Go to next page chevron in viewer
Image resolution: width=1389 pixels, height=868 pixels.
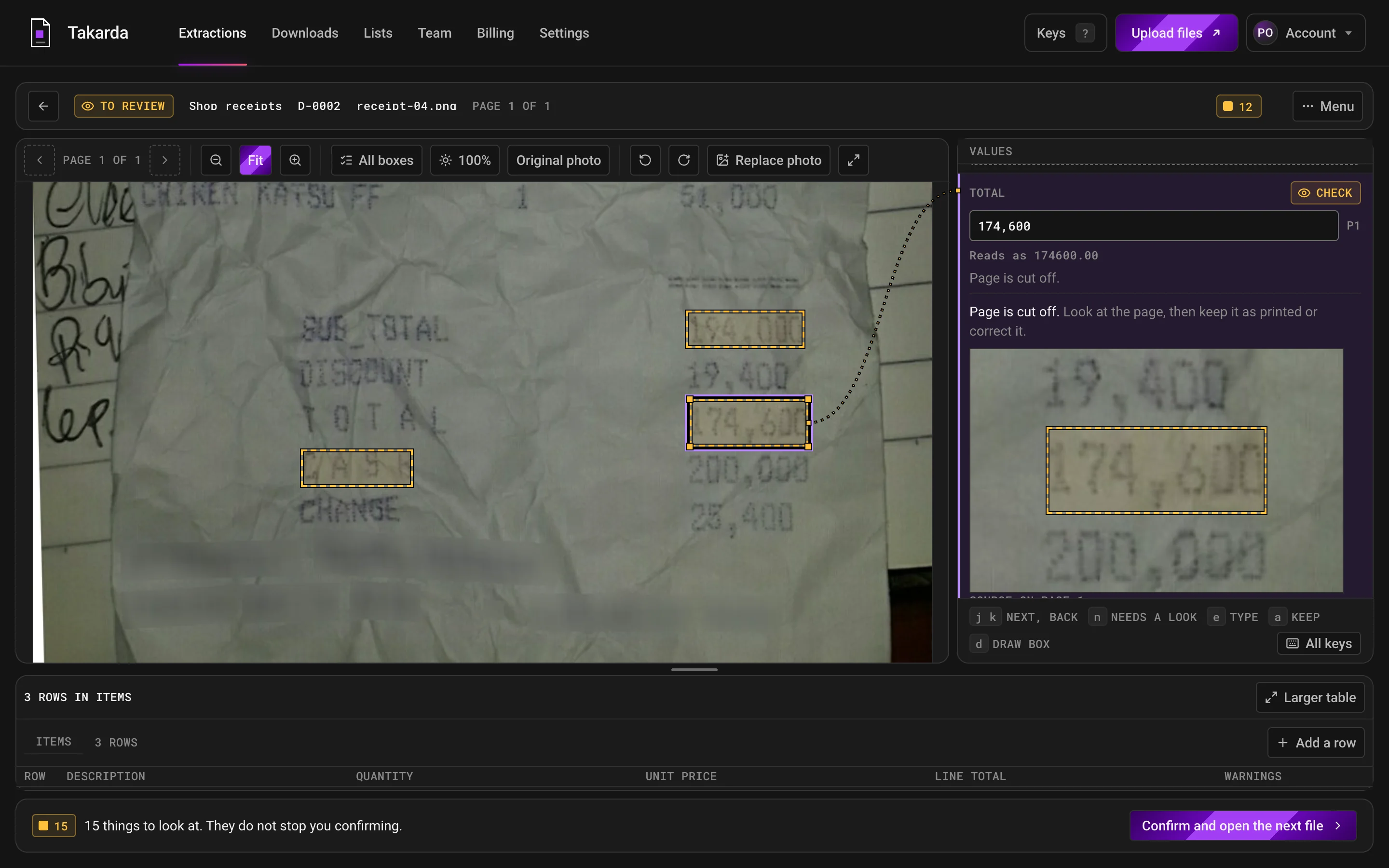coord(165,160)
